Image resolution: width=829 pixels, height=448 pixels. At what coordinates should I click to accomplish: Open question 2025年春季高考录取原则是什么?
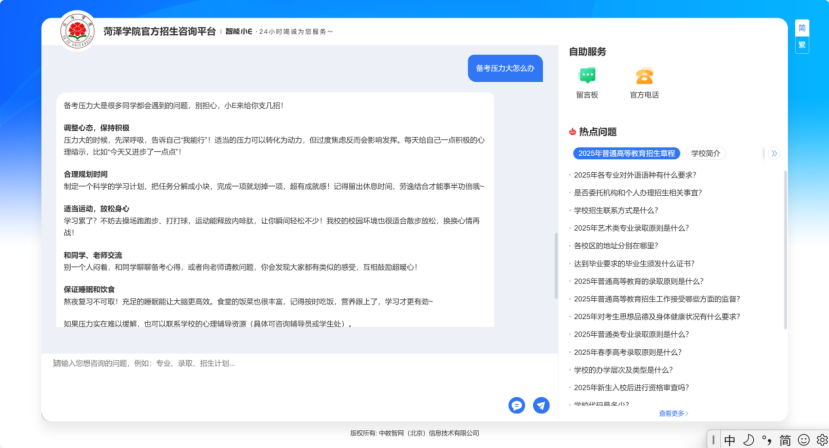tap(628, 352)
